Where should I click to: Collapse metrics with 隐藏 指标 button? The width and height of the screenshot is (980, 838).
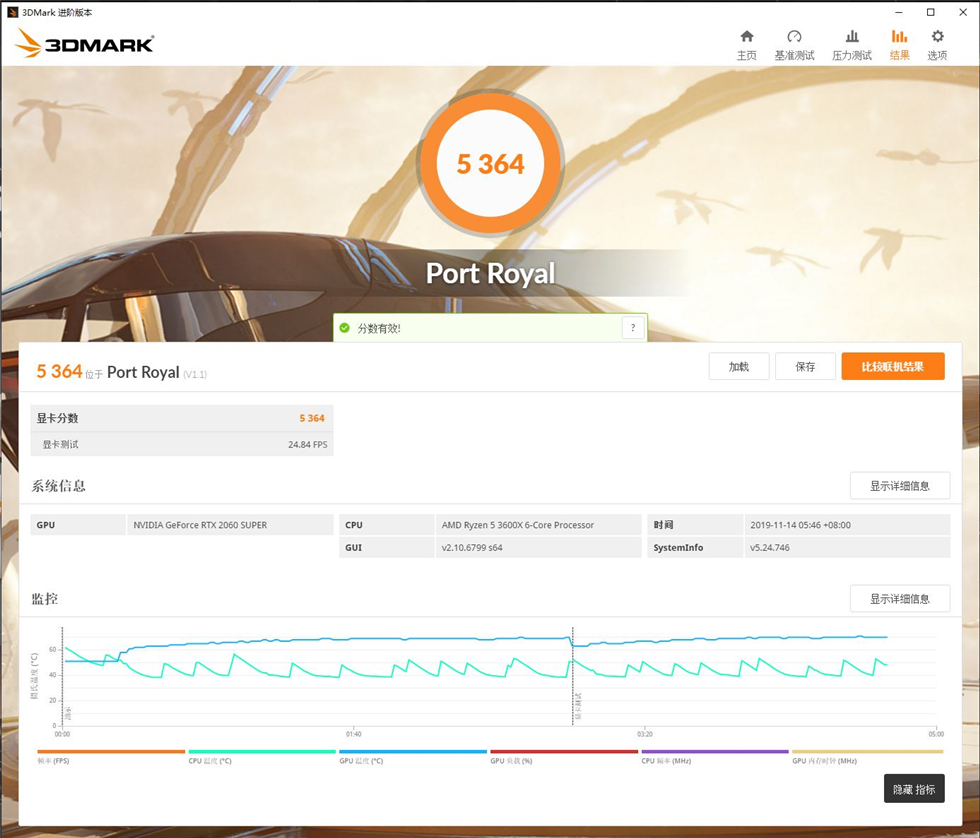[913, 789]
